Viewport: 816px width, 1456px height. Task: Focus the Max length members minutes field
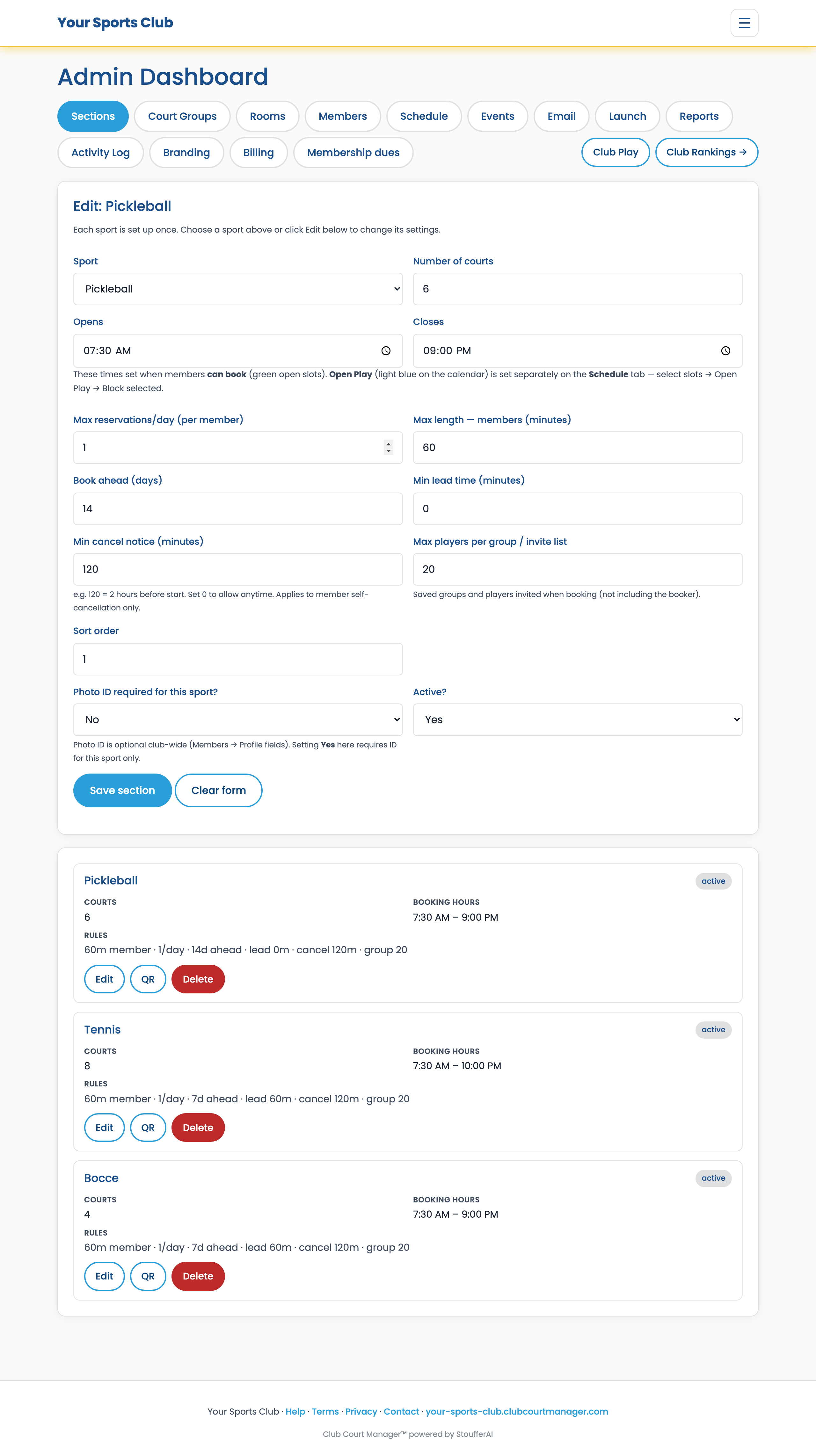[x=577, y=448]
